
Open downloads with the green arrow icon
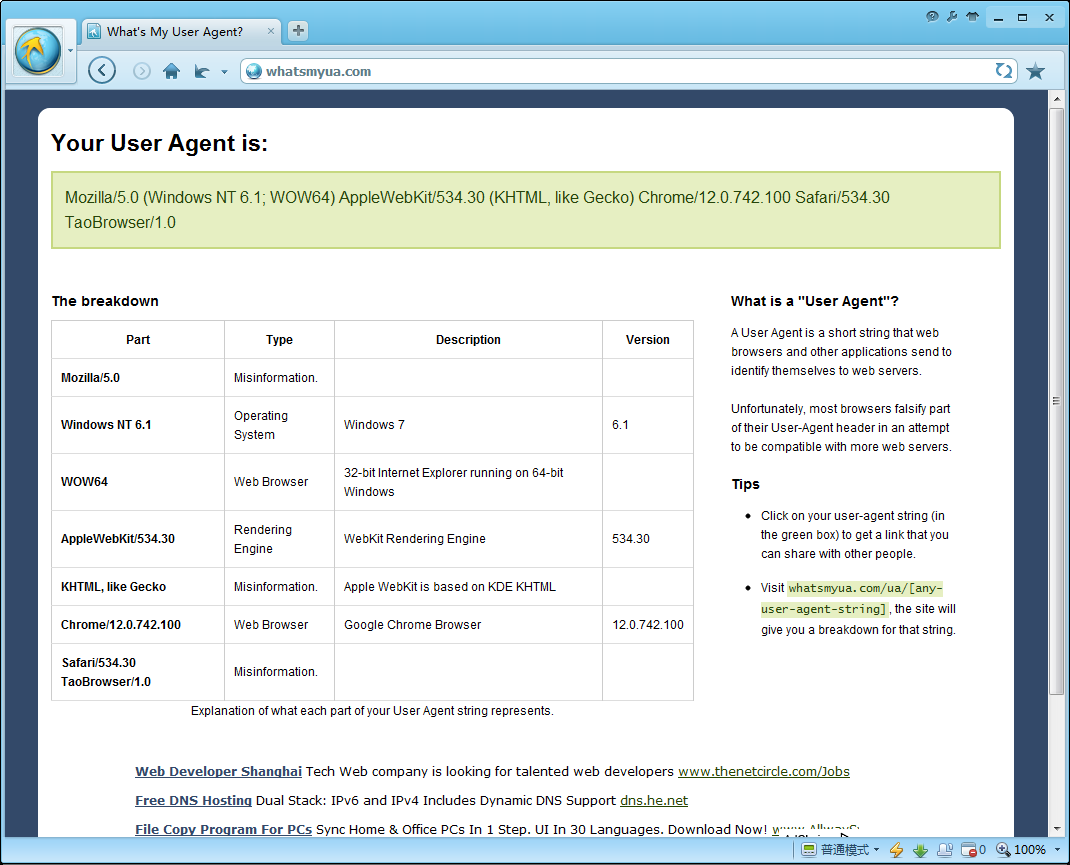tap(921, 850)
